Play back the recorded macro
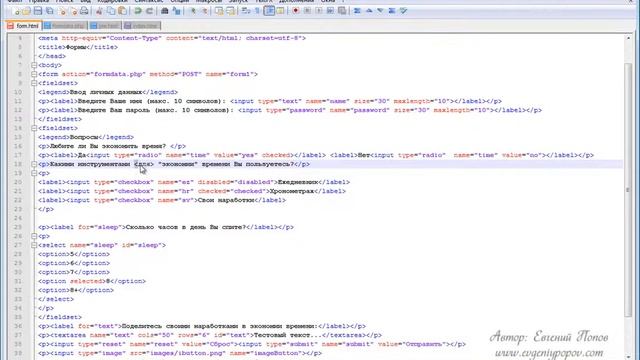 click(319, 11)
